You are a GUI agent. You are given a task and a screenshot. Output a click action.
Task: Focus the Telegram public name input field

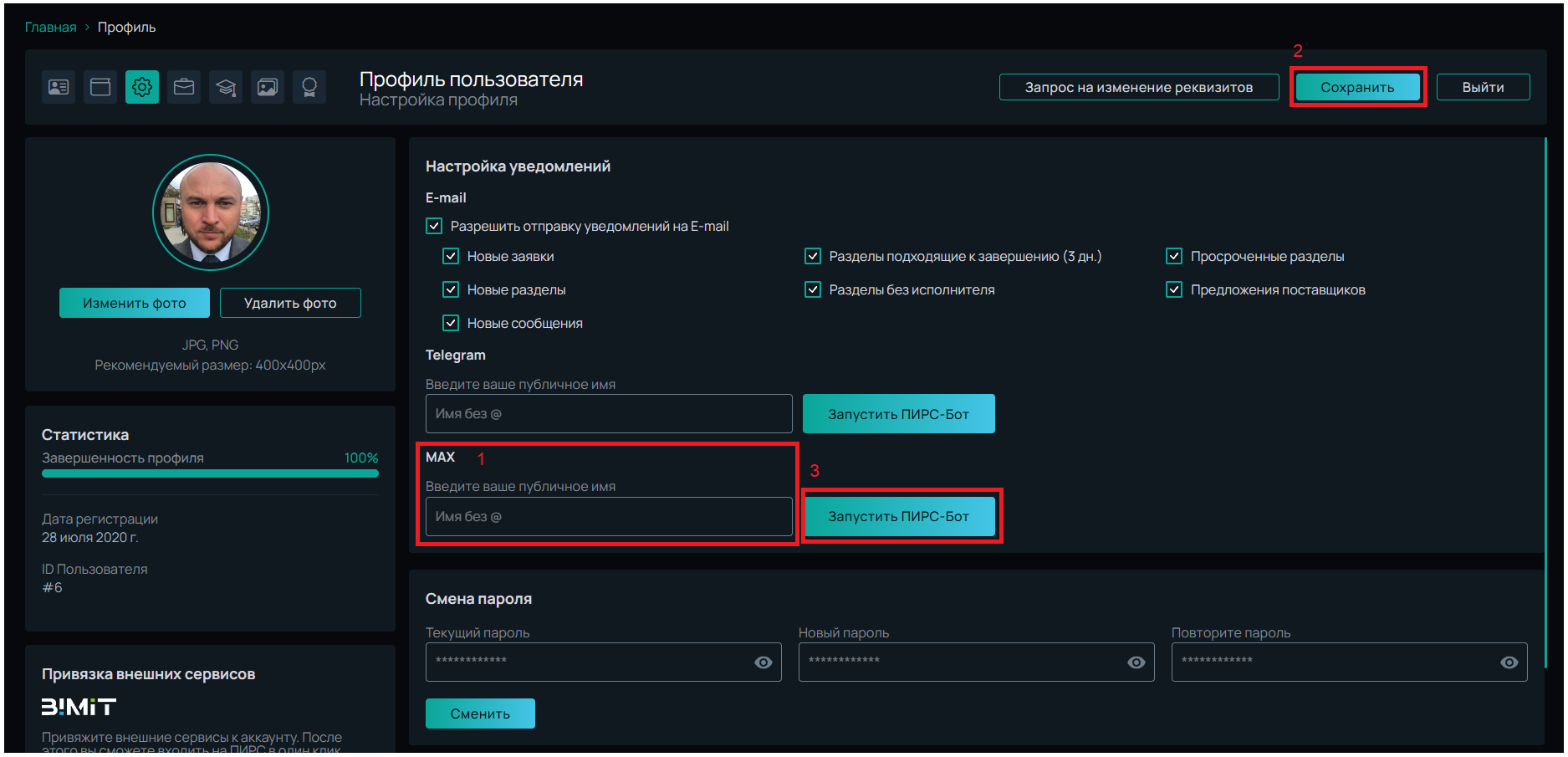[608, 414]
